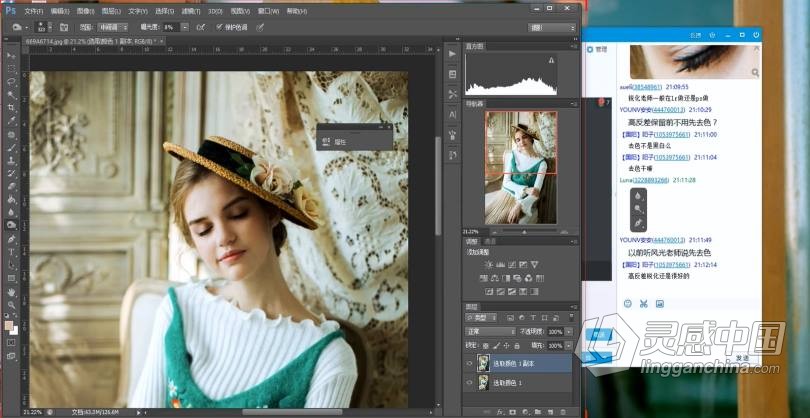Toggle lock all padlock
Screen dimensions: 810x418
point(517,345)
